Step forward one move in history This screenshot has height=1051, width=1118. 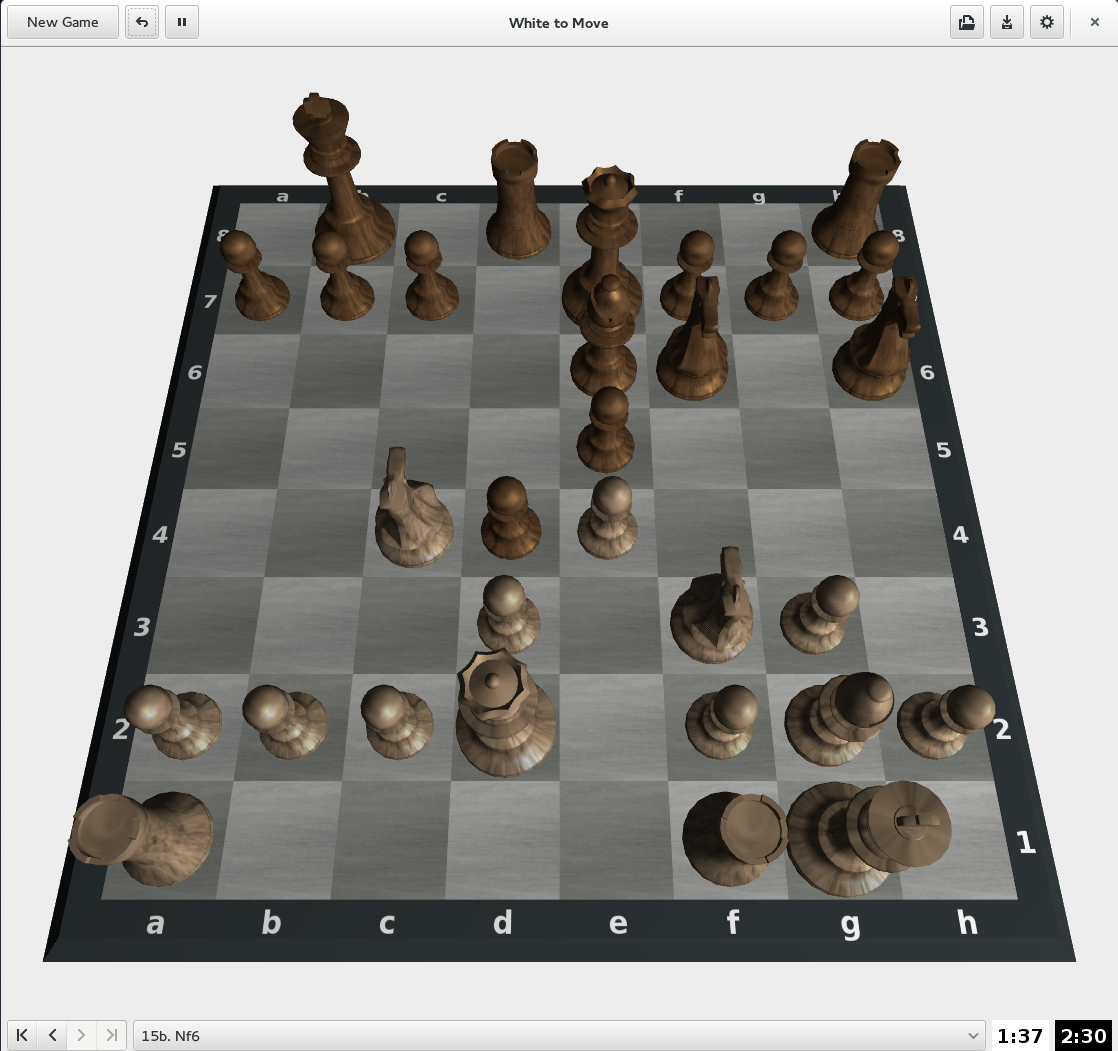coord(82,1035)
